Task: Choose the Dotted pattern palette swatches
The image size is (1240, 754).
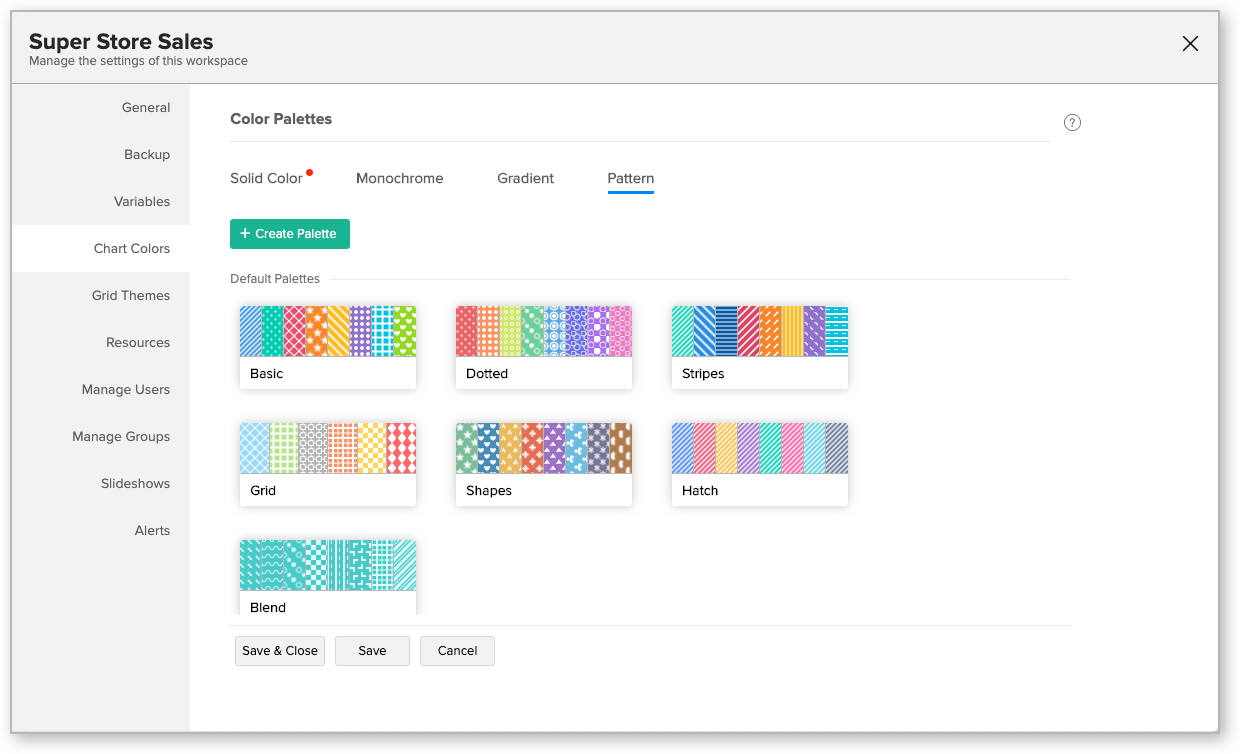Action: click(544, 331)
